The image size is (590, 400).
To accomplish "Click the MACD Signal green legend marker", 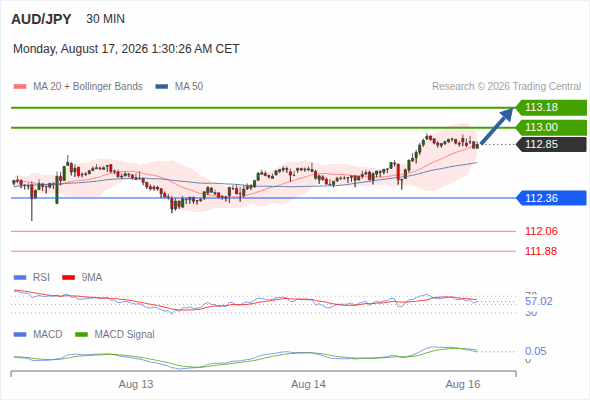I will (x=81, y=335).
